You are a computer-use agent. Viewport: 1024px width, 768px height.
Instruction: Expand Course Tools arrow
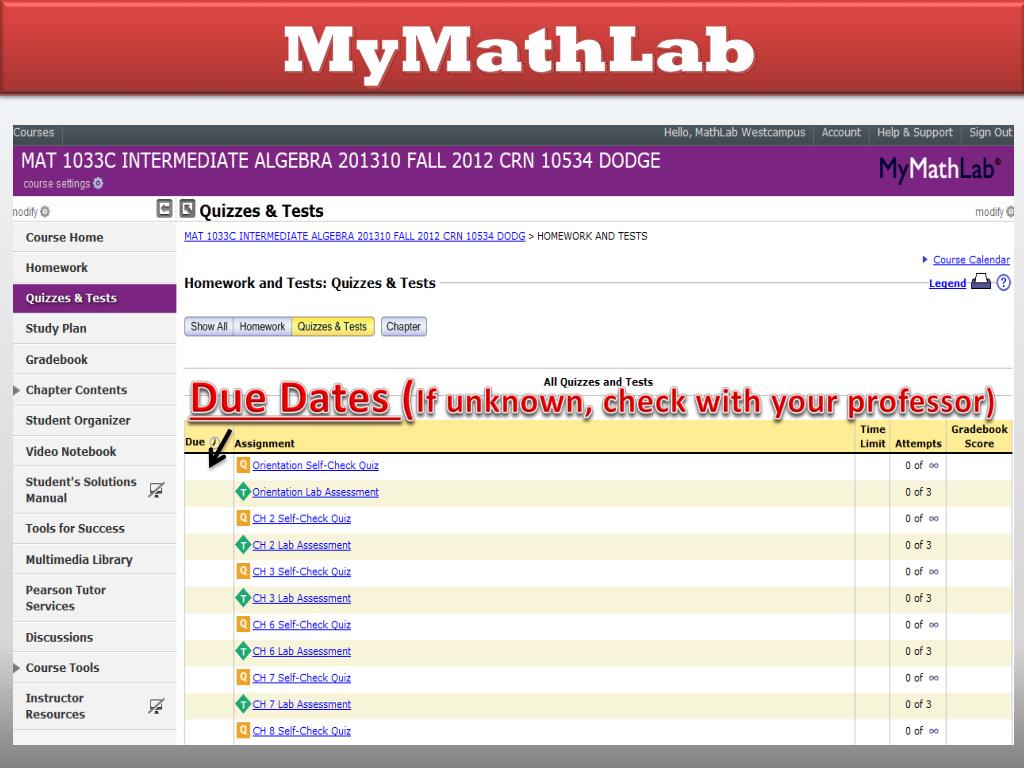(16, 668)
